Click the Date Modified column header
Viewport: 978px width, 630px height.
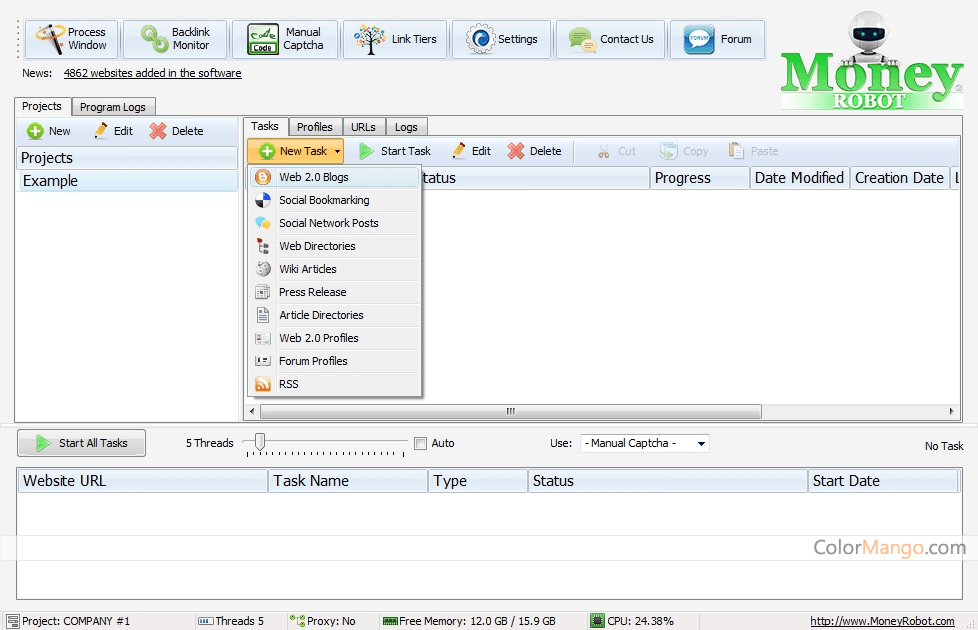click(x=800, y=178)
